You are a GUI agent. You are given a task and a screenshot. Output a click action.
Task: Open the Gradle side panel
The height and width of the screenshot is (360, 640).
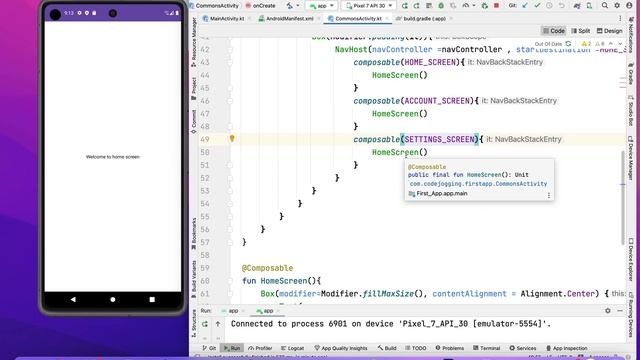(631, 74)
